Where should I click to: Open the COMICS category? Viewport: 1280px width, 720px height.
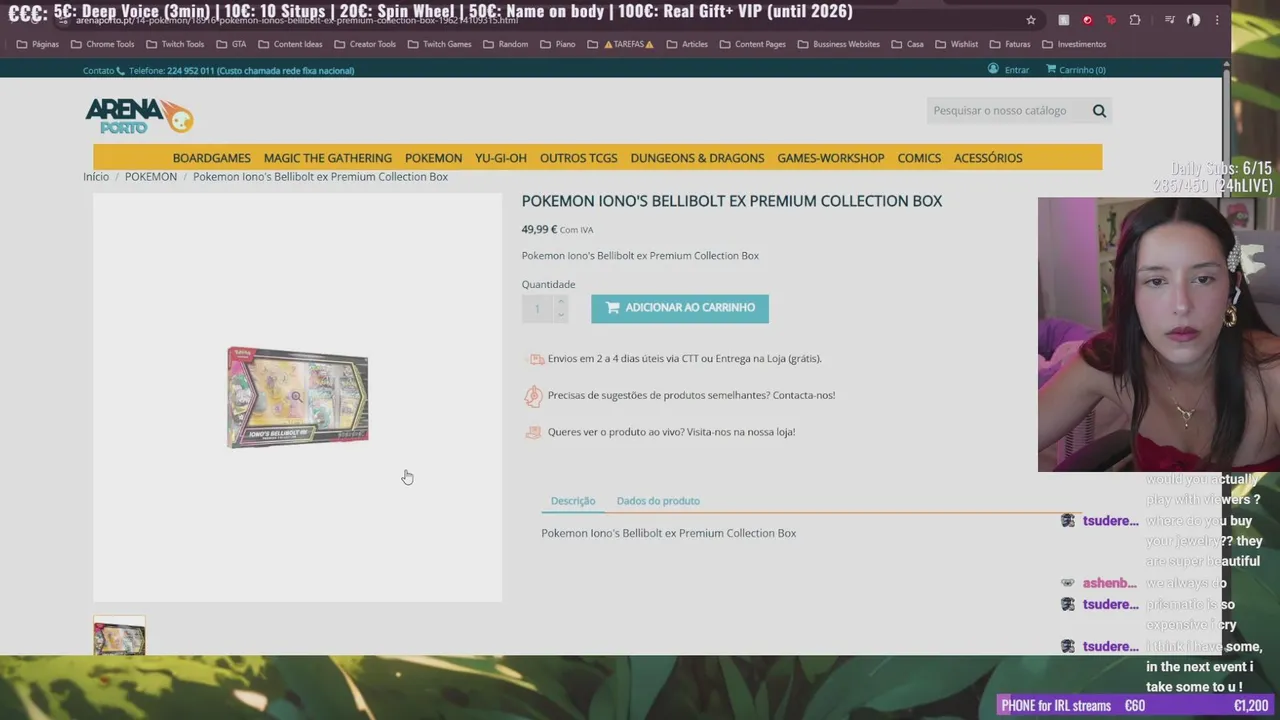point(919,158)
